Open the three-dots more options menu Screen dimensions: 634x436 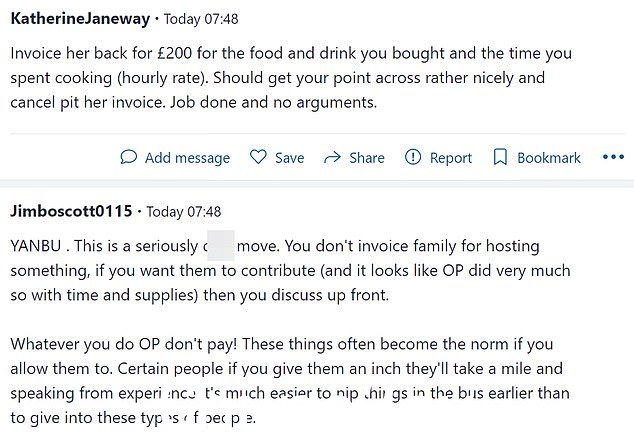[613, 157]
